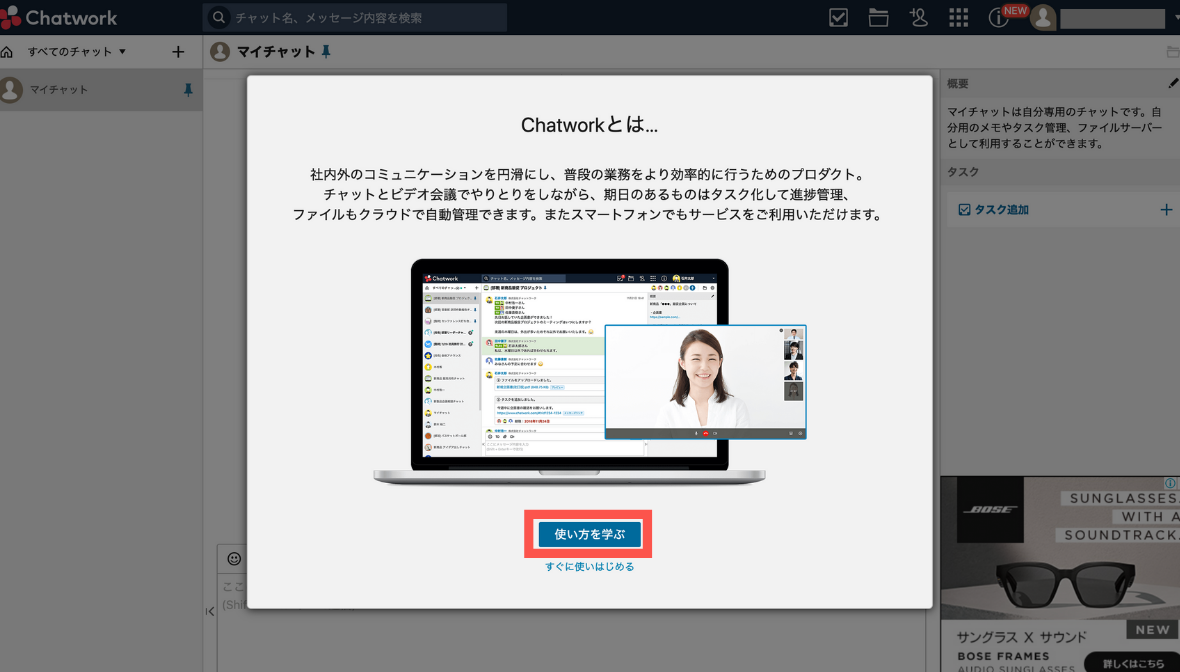Open the file management folder icon
Screen dimensions: 1180x672
(878, 17)
